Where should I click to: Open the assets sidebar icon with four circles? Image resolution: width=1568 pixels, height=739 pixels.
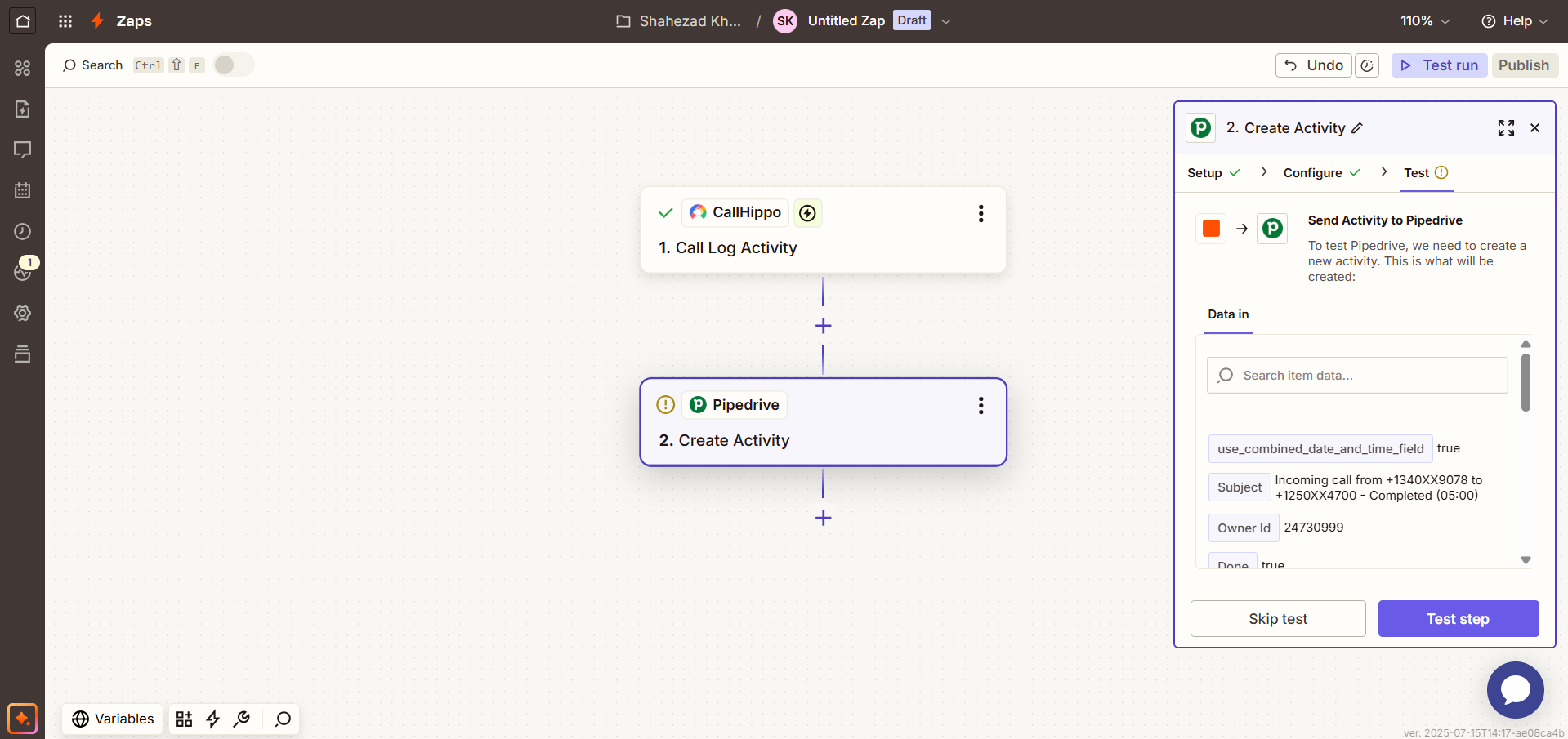(x=22, y=68)
